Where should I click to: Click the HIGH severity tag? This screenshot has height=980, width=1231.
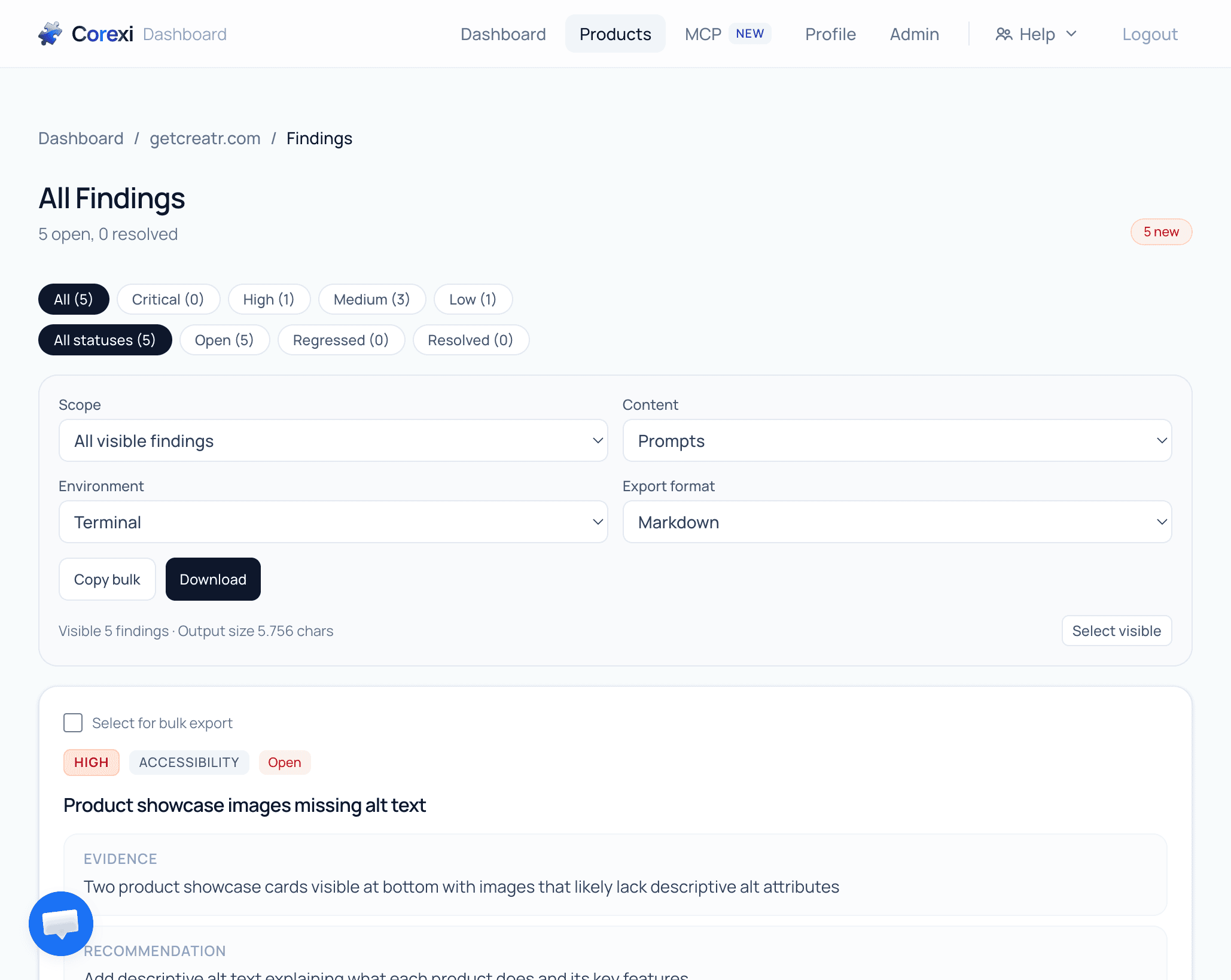point(92,762)
